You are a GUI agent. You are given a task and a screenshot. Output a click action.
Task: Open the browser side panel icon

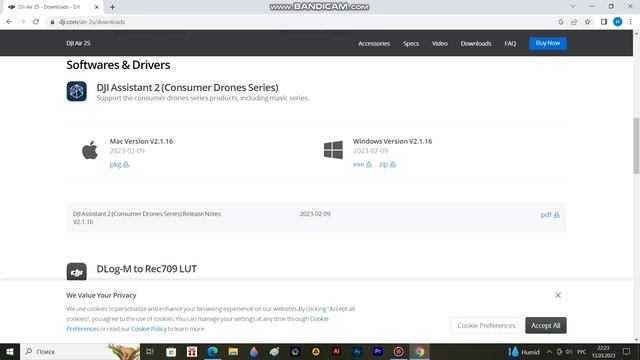click(x=604, y=22)
